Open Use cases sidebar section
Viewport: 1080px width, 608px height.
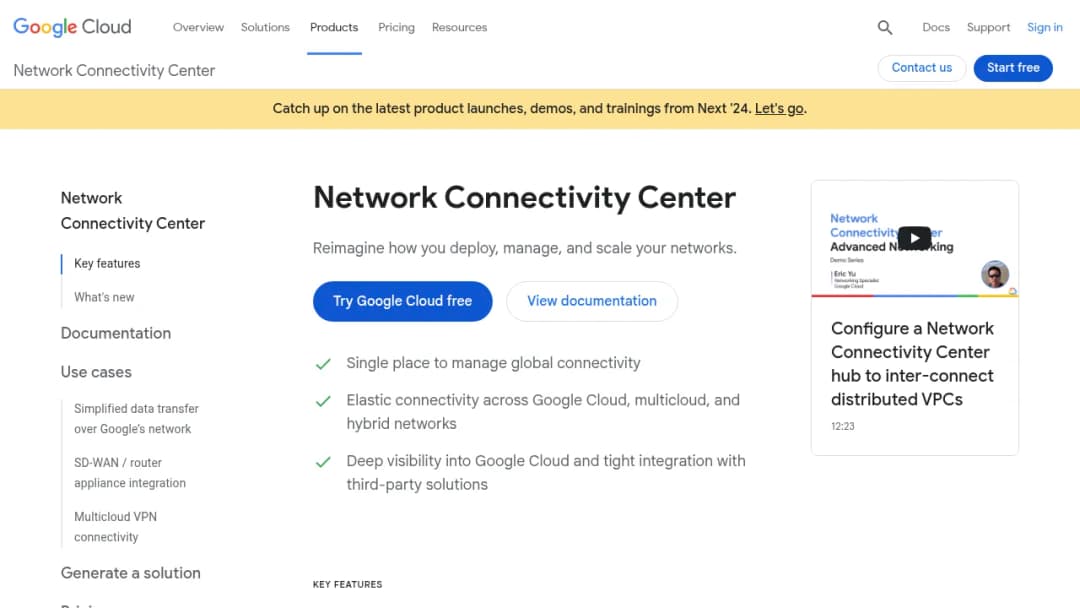point(96,372)
